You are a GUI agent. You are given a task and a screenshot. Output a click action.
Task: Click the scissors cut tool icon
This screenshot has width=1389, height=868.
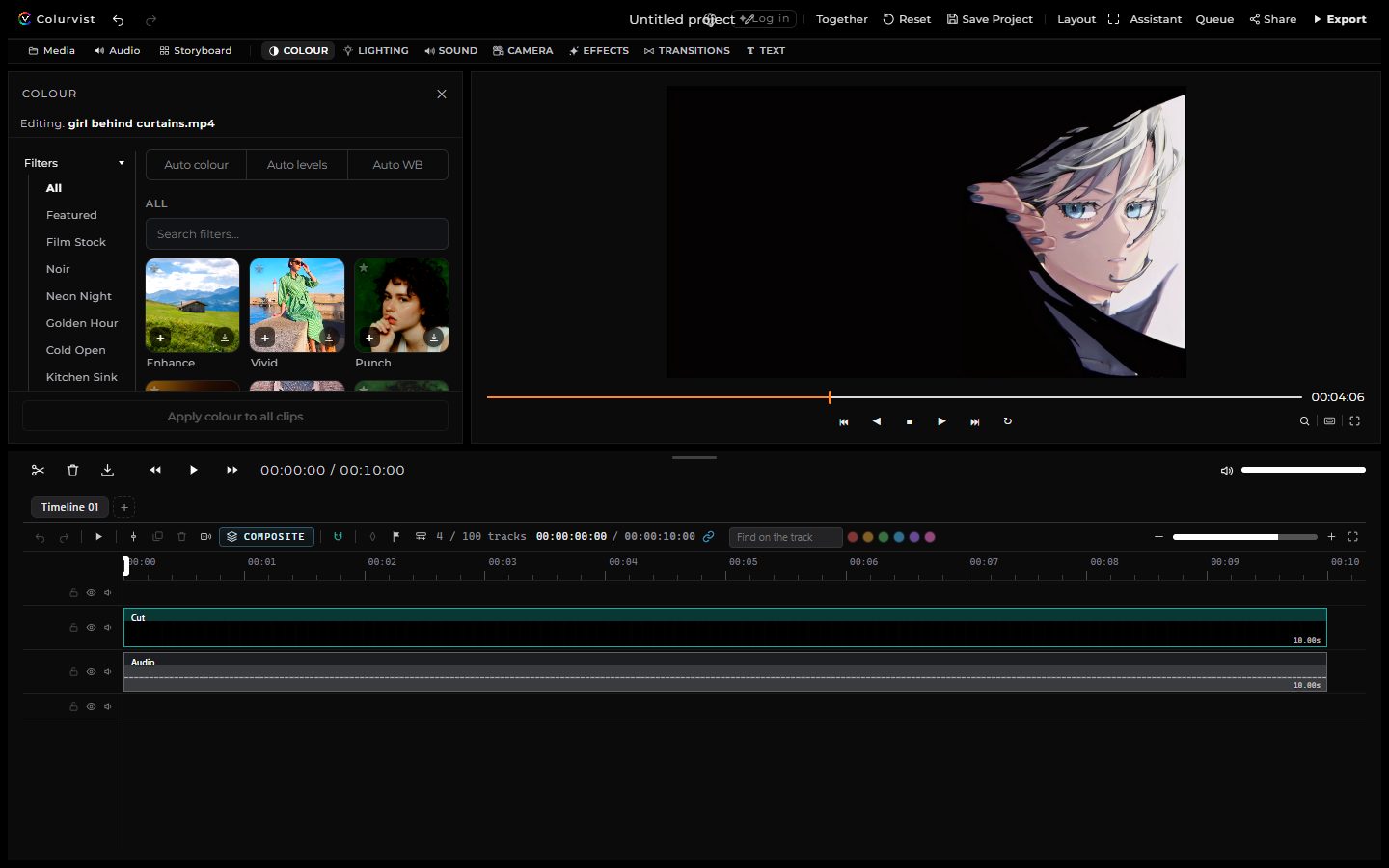[38, 470]
